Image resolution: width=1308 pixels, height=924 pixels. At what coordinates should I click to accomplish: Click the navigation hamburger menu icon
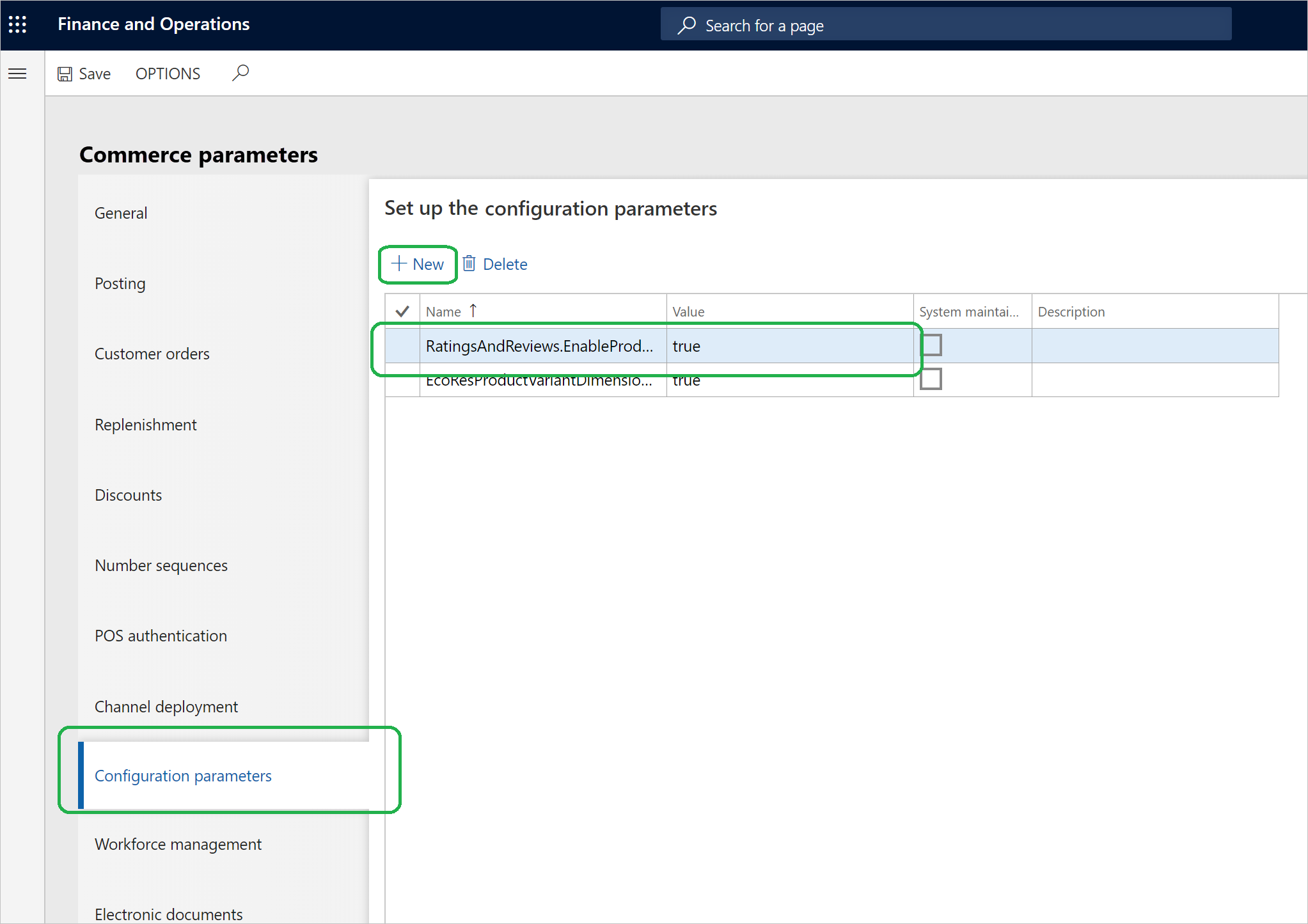coord(18,73)
